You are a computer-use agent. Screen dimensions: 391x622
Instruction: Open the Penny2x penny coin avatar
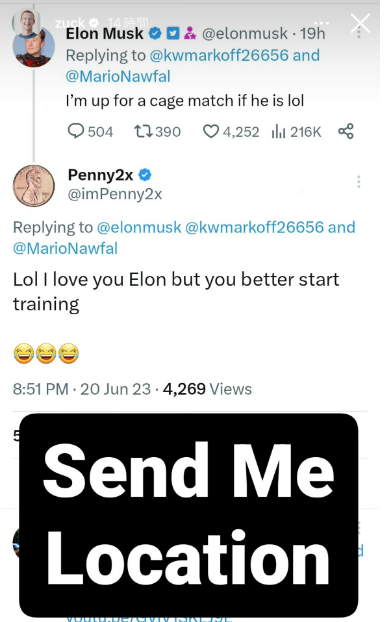tap(34, 186)
